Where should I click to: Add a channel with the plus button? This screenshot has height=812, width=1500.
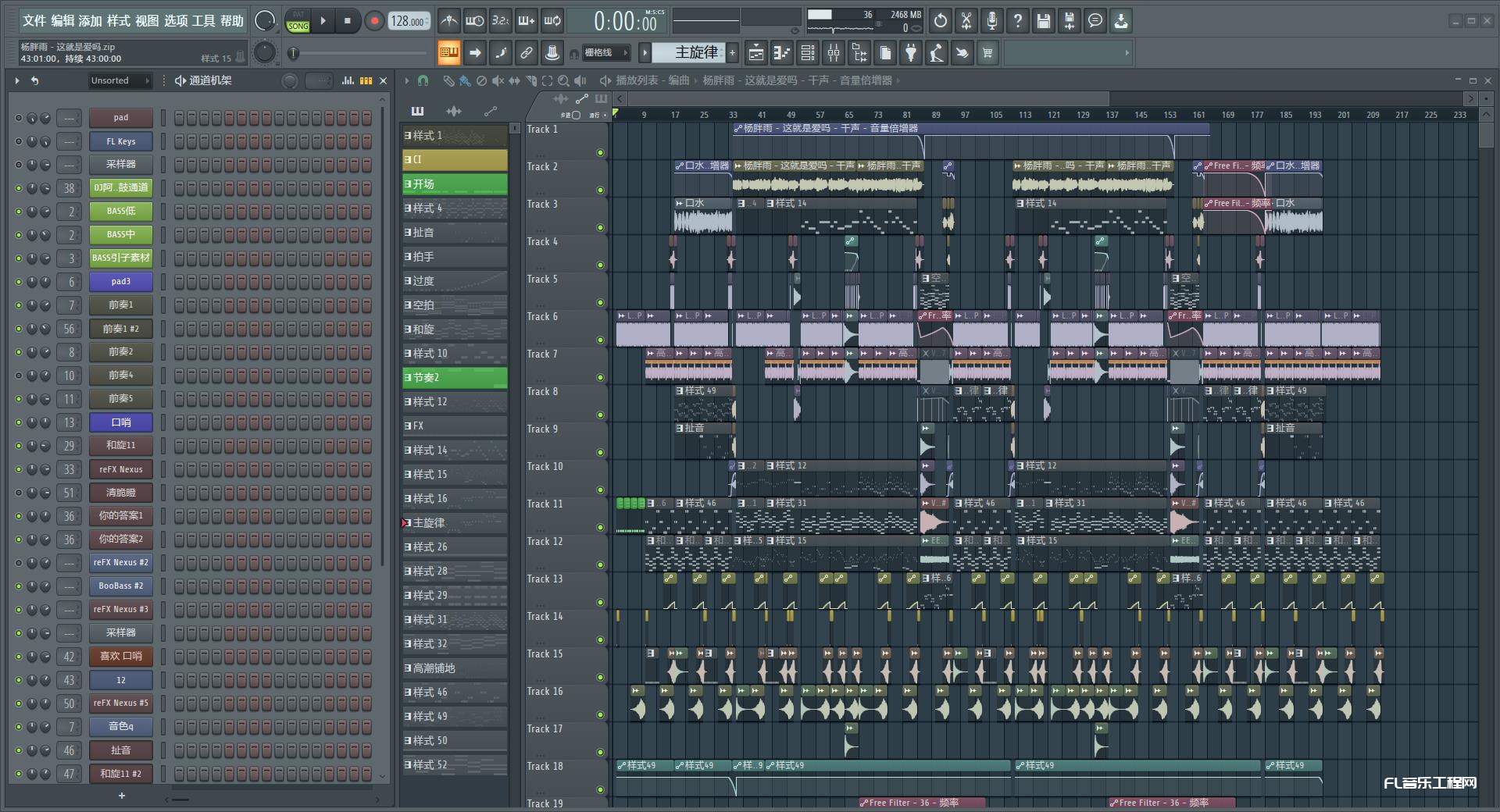[121, 796]
